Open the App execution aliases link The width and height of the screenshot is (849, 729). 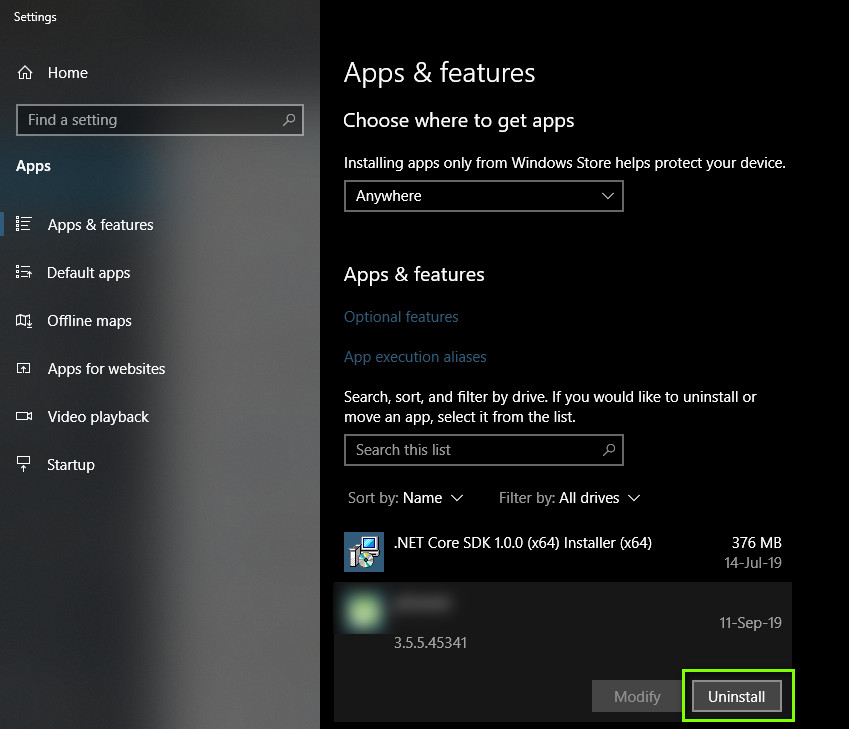click(415, 357)
